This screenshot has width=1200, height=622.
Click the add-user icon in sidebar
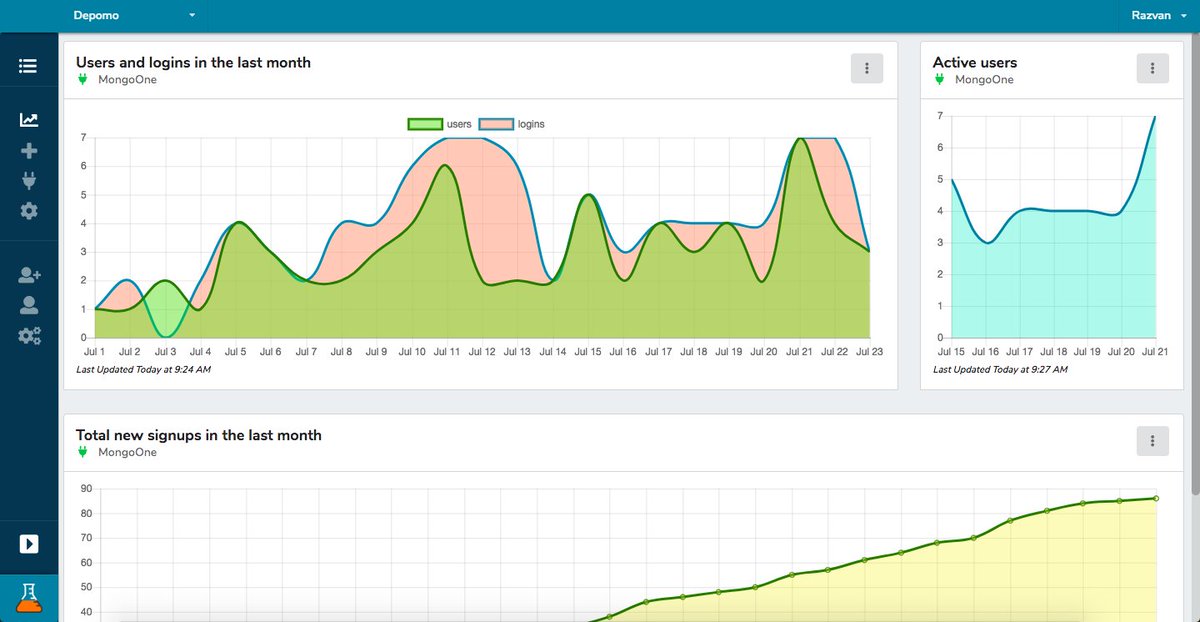point(29,275)
